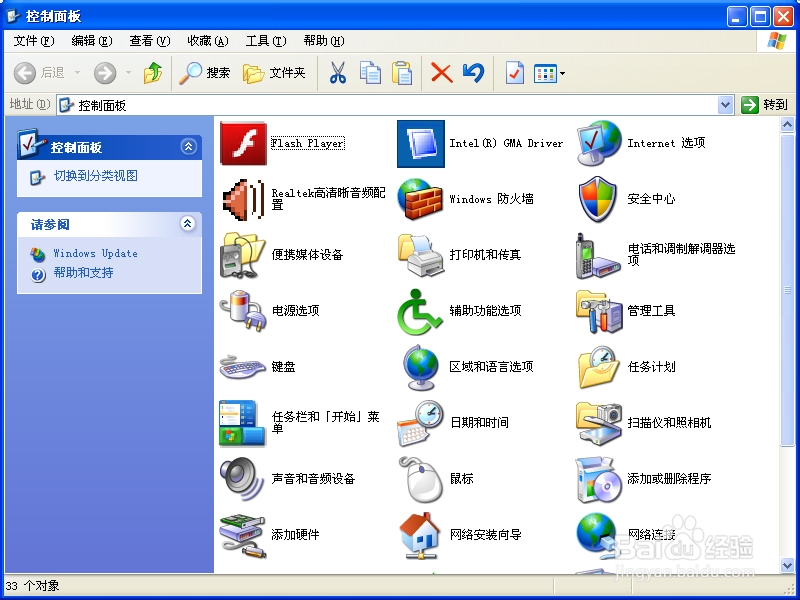Open the Internet 选项 icon
This screenshot has width=800, height=600.
click(x=599, y=143)
